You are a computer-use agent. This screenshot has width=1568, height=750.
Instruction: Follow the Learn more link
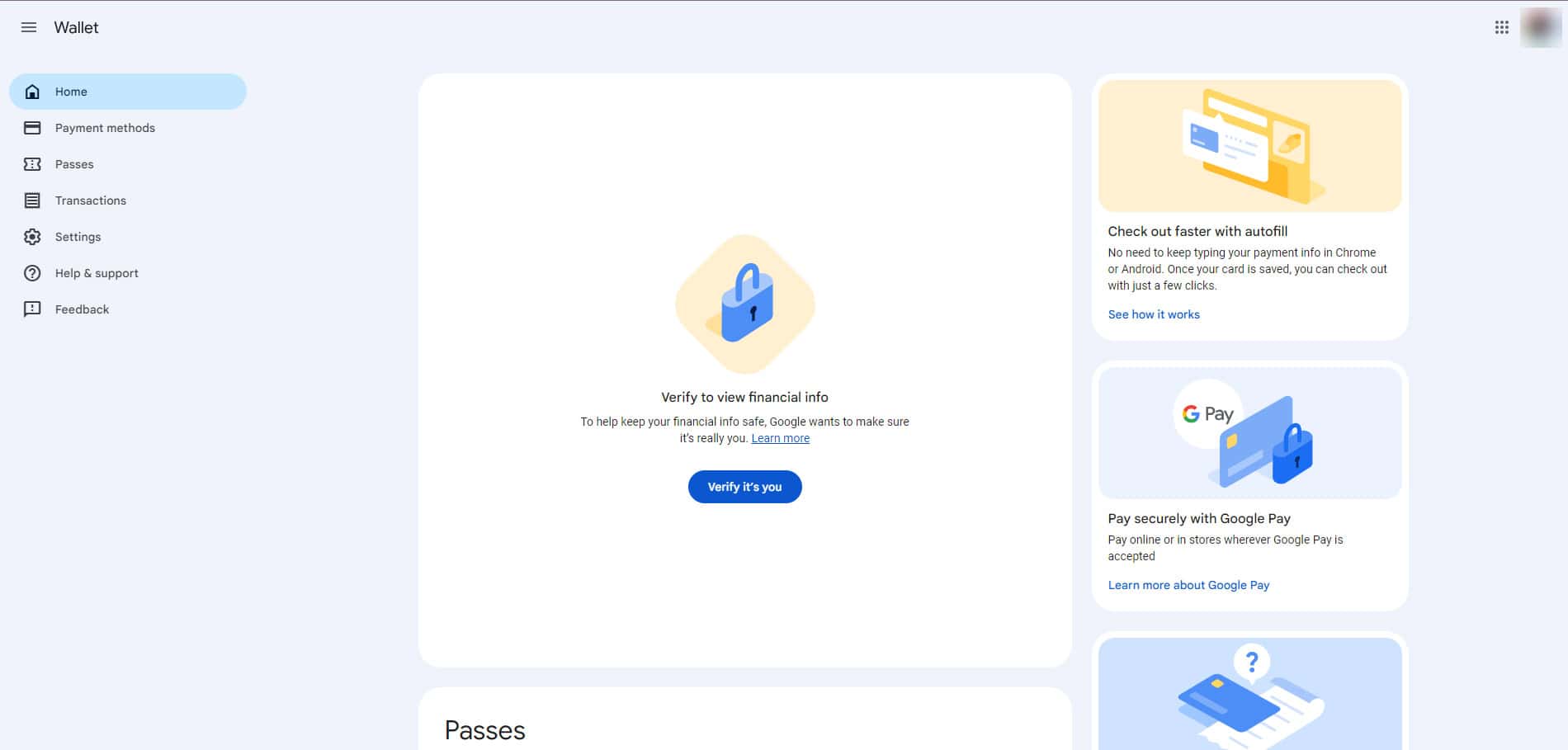(x=780, y=438)
